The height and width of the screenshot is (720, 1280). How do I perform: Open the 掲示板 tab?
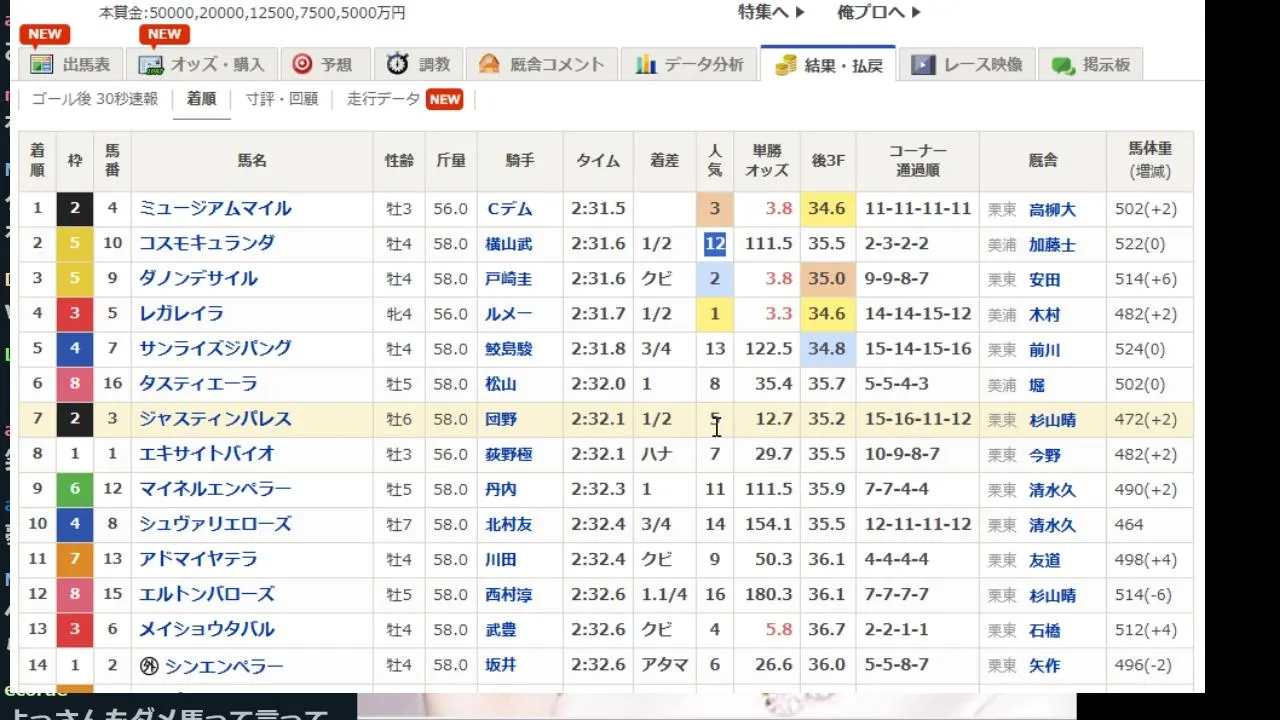click(1090, 64)
